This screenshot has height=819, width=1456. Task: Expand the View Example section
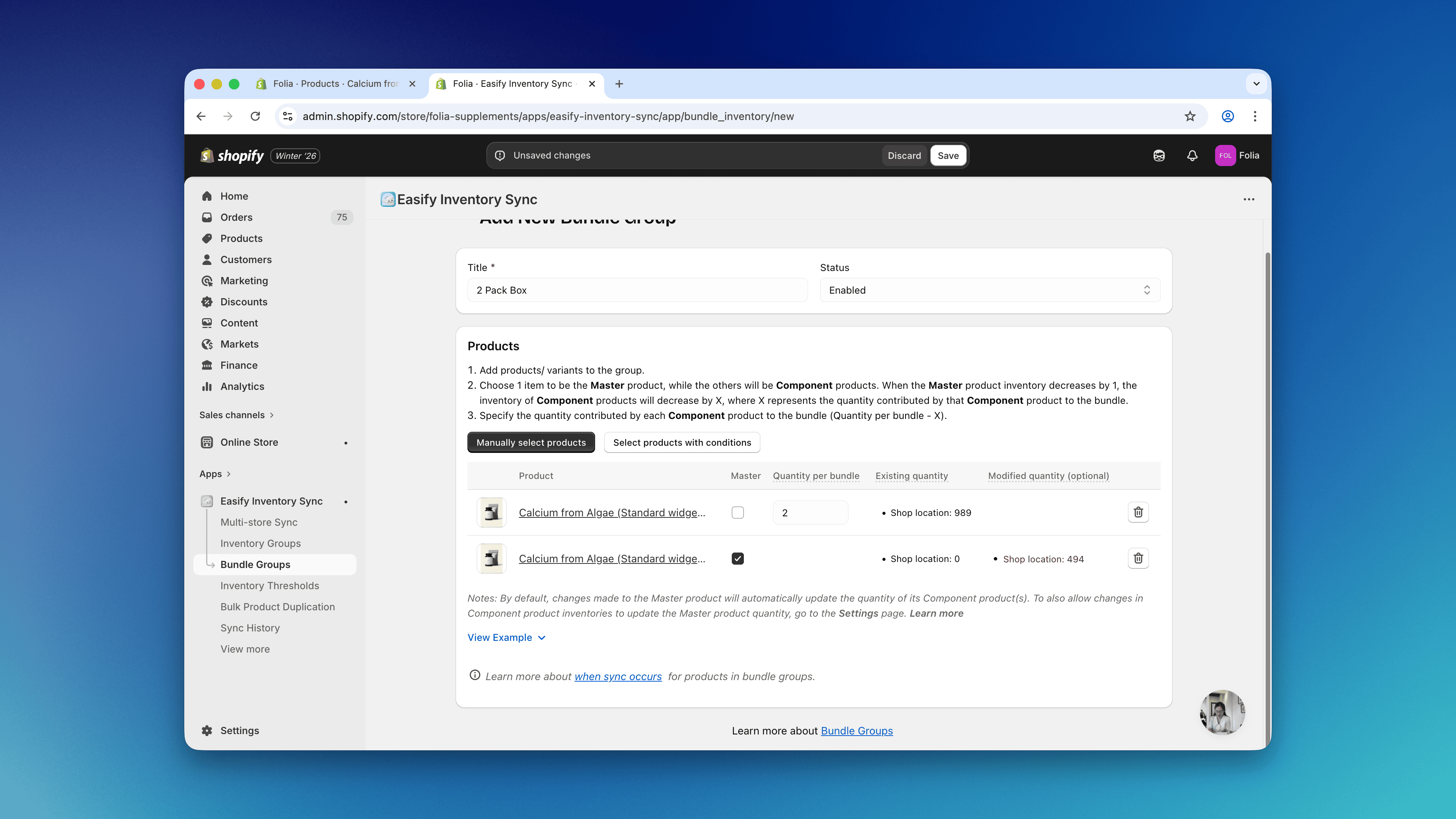[x=506, y=637]
